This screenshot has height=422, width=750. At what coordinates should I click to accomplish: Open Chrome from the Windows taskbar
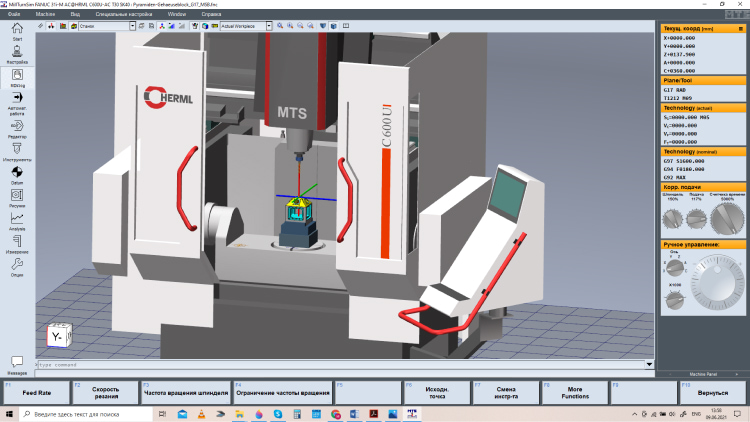point(335,414)
